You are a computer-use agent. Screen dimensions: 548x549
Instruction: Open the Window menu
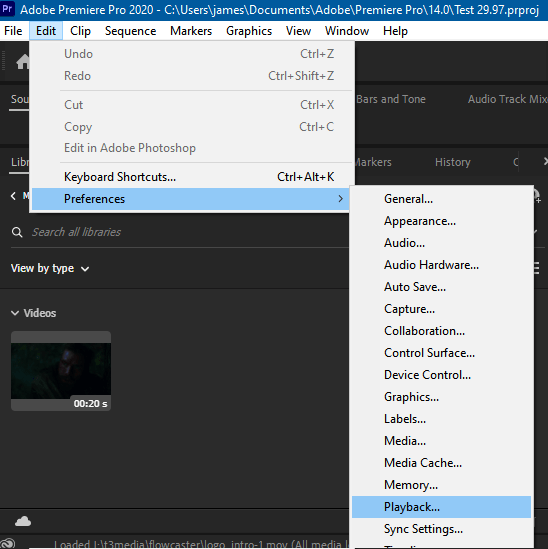(x=347, y=31)
